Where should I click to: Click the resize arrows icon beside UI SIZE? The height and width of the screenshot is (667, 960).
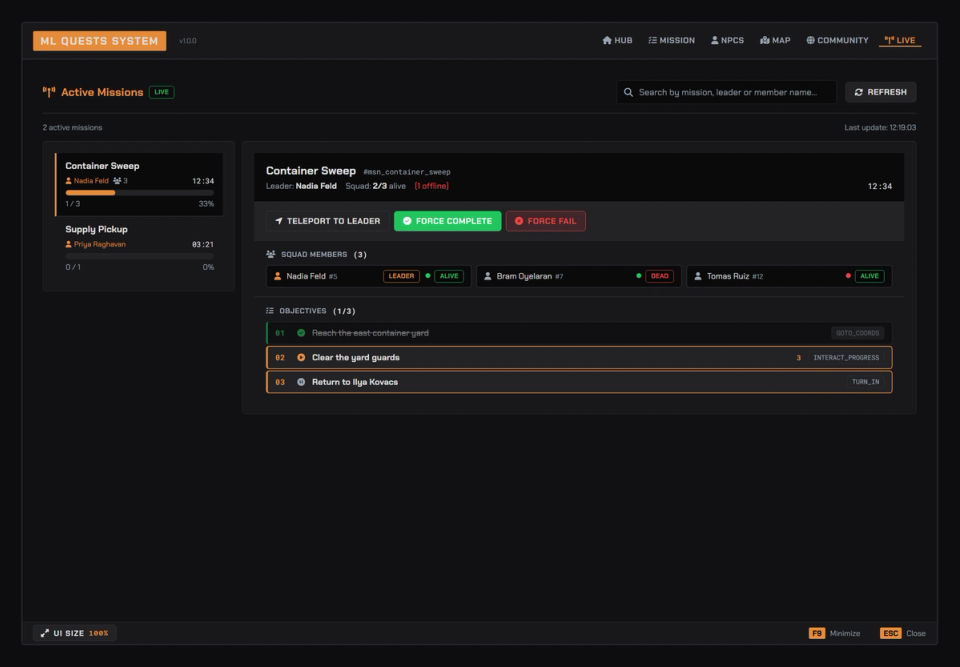(45, 633)
